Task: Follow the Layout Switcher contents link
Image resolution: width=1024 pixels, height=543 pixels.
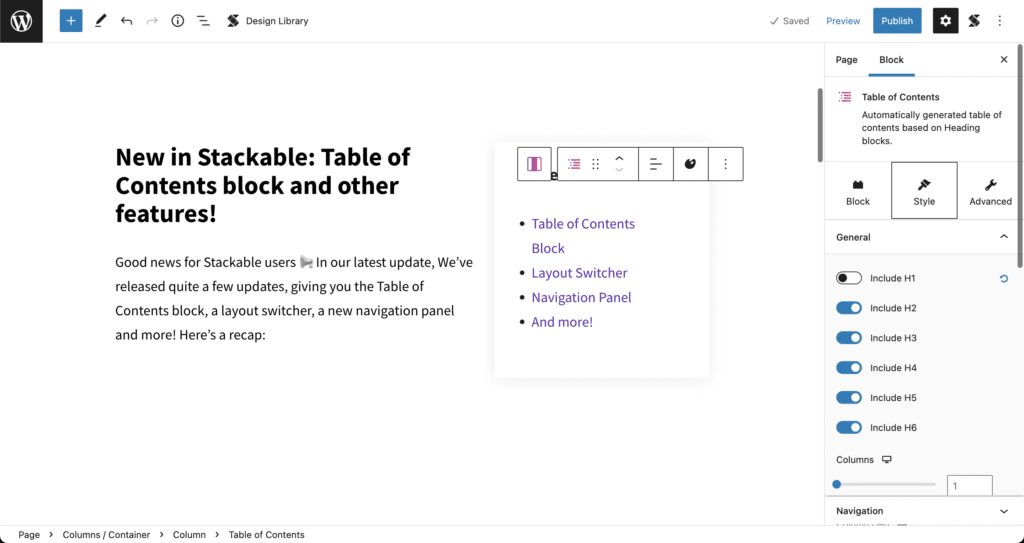Action: (x=579, y=272)
